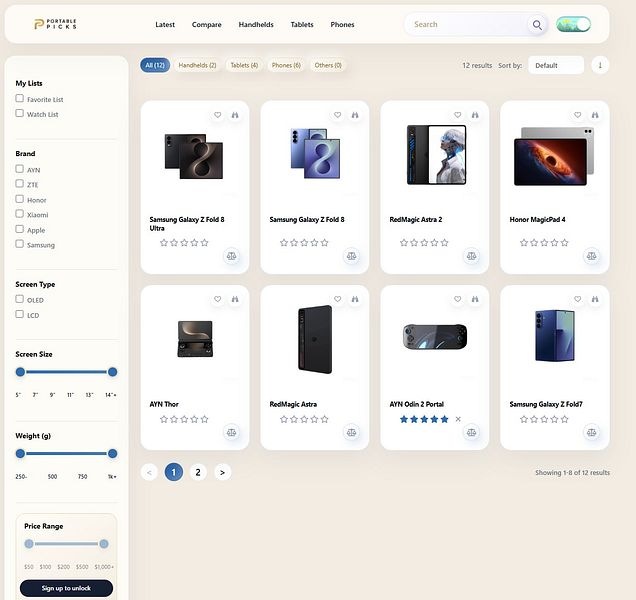Viewport: 636px width, 600px height.
Task: Favorite the Samsung Galaxy Z Fold7
Action: tap(578, 299)
